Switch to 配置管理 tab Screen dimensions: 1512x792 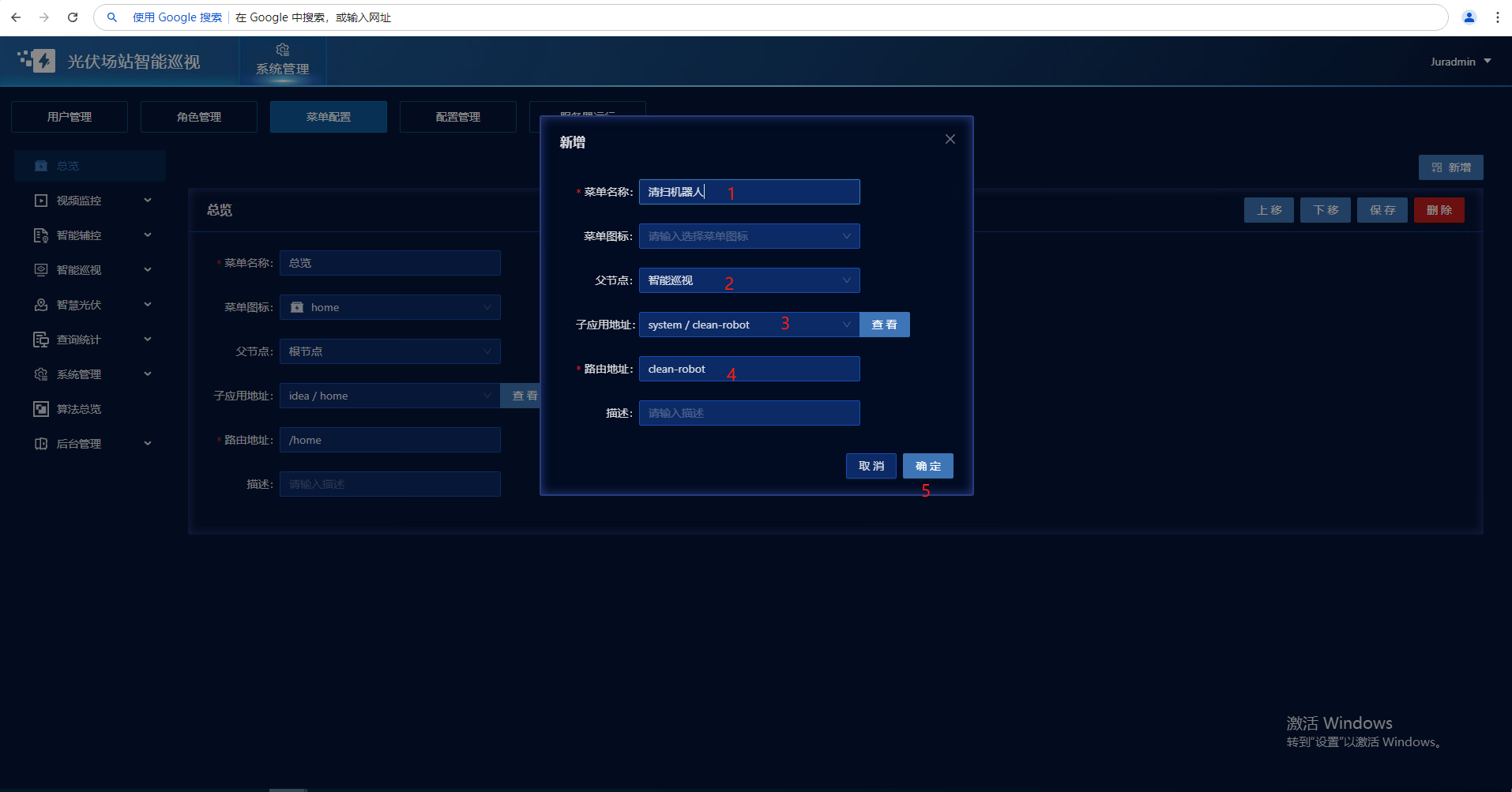458,117
